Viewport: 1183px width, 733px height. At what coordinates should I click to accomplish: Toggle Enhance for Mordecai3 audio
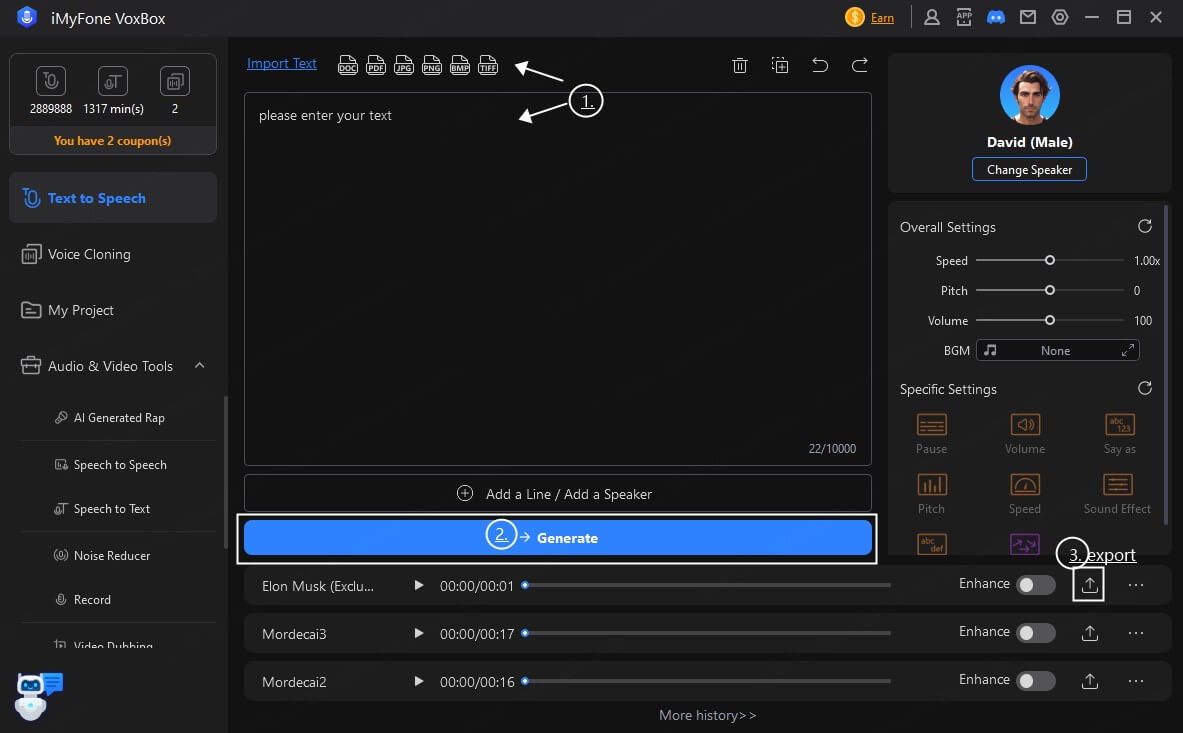pos(1036,633)
